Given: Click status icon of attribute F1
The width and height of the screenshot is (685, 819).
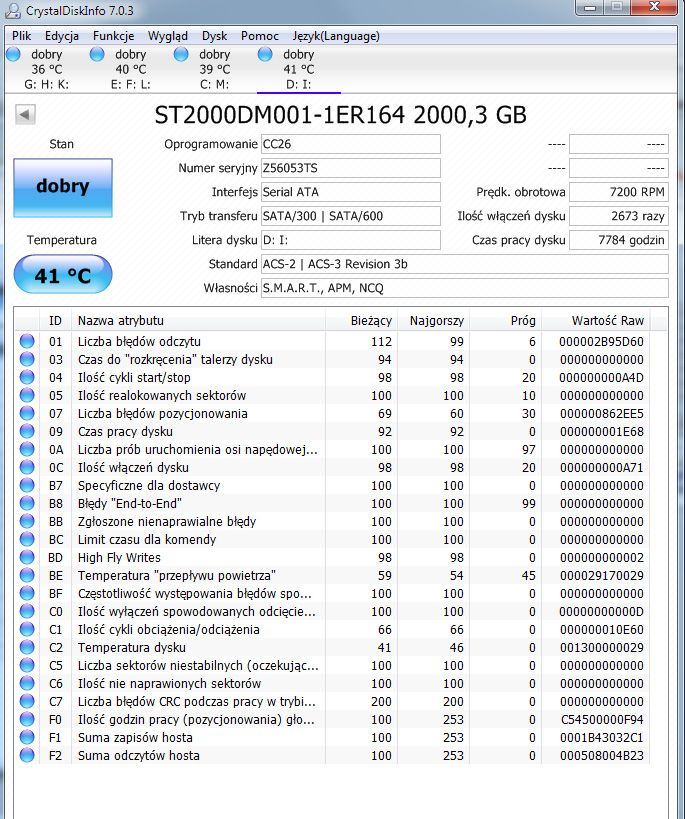Looking at the screenshot, I should point(27,738).
